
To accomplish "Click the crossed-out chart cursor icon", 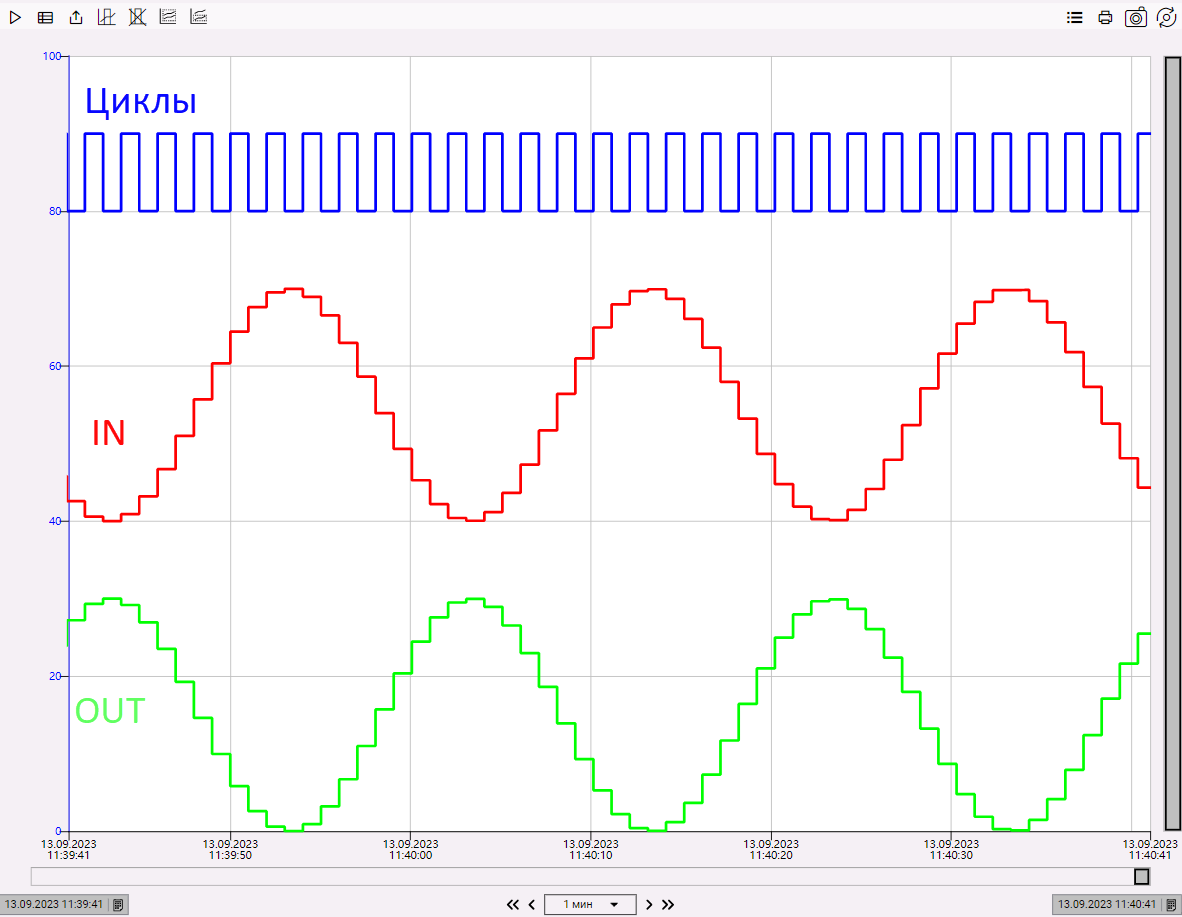I will [138, 17].
